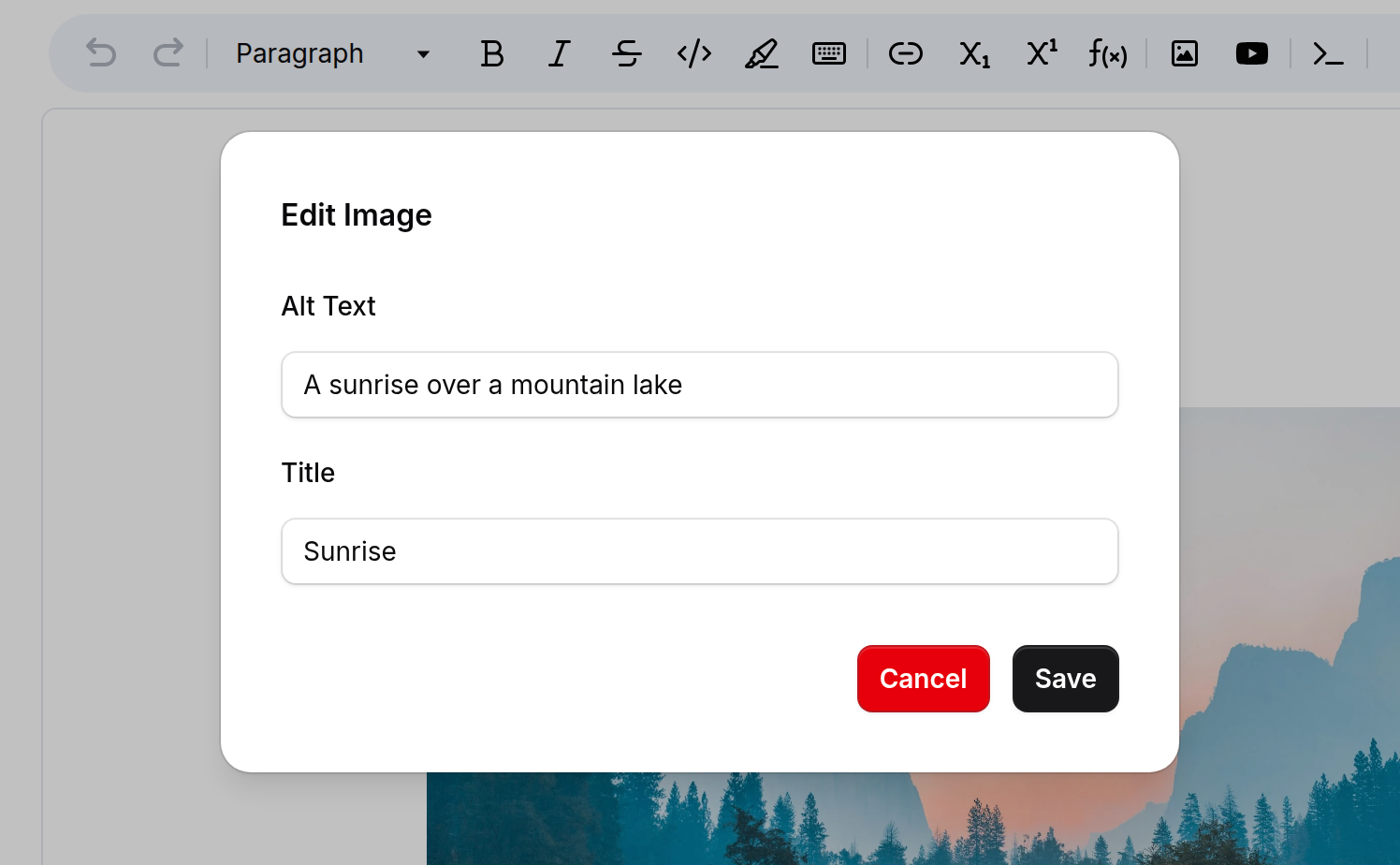Viewport: 1400px width, 865px height.
Task: Click the Alt Text input field
Action: pos(700,385)
